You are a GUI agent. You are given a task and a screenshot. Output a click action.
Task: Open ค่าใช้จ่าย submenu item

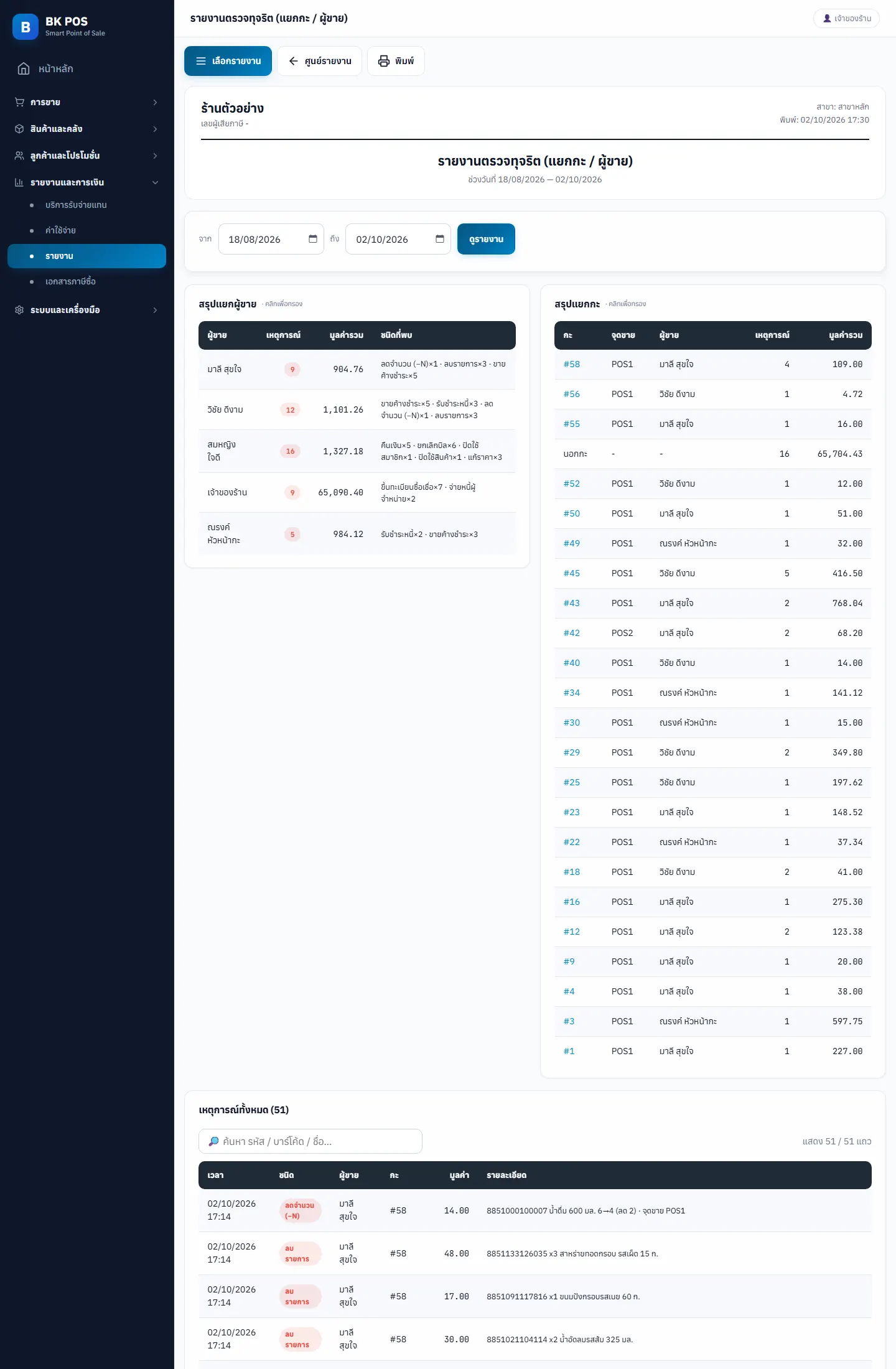tap(86, 230)
